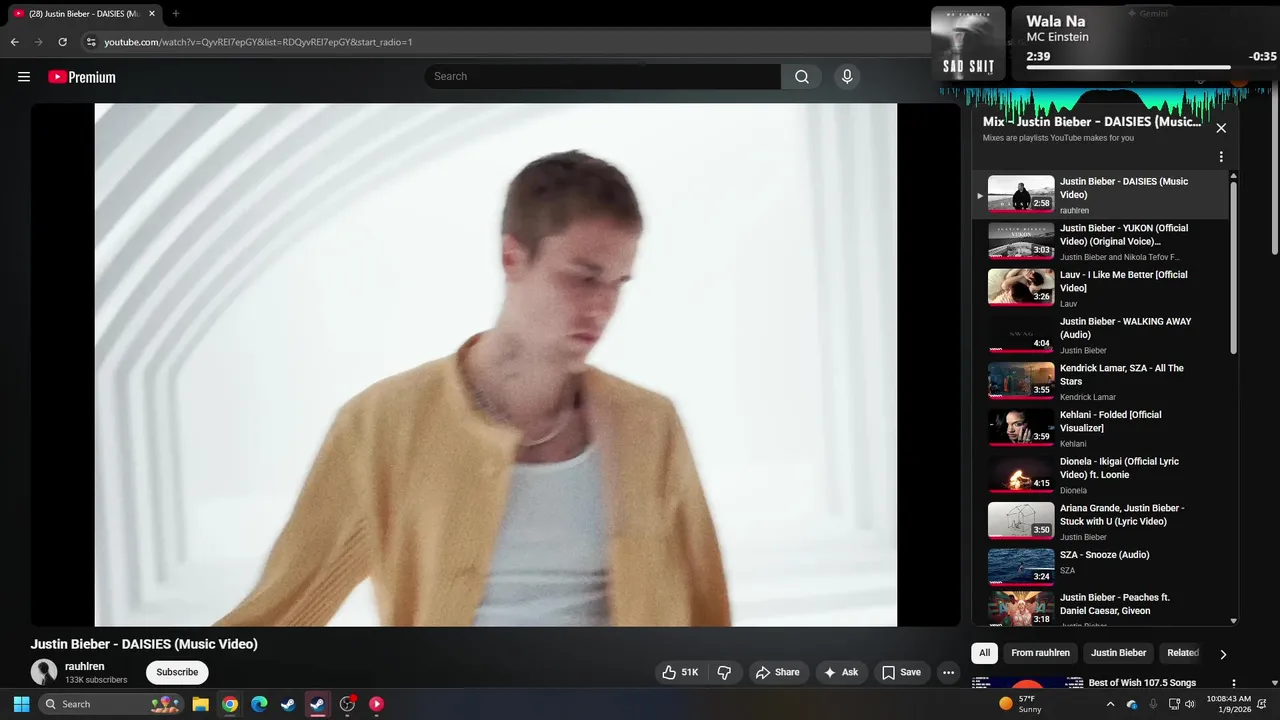This screenshot has height=720, width=1280.
Task: Share the DAISIES video
Action: click(x=778, y=673)
